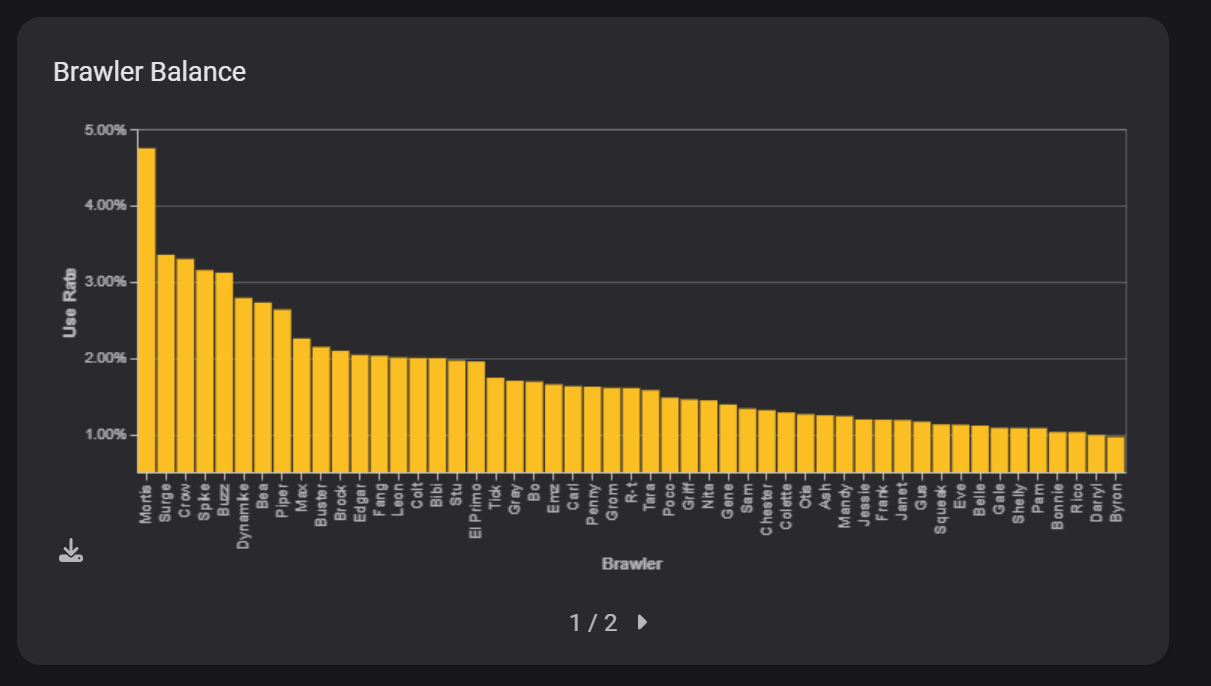Image resolution: width=1211 pixels, height=686 pixels.
Task: Click the Crow bar
Action: click(x=185, y=365)
